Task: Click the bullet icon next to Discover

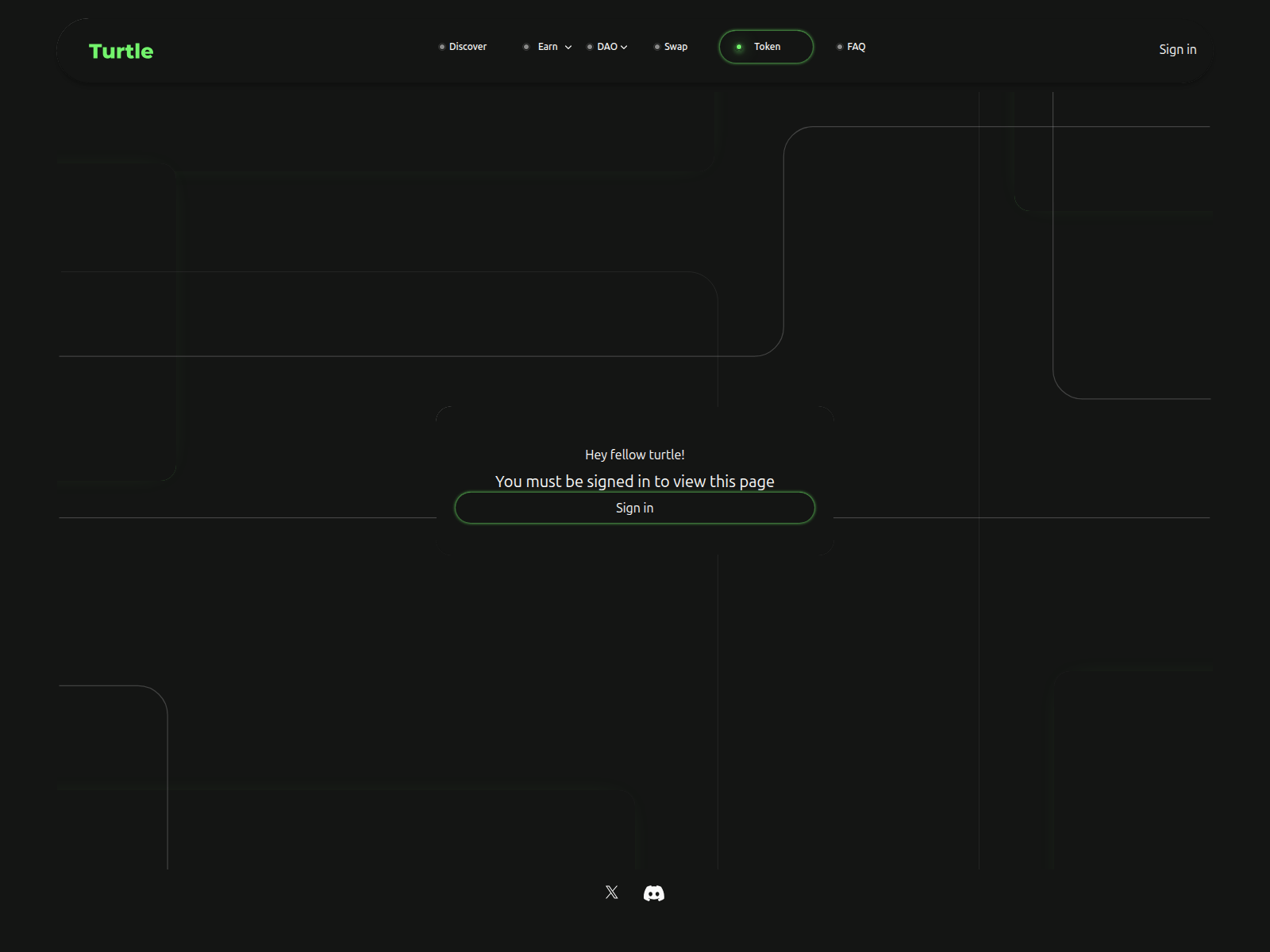Action: (442, 47)
